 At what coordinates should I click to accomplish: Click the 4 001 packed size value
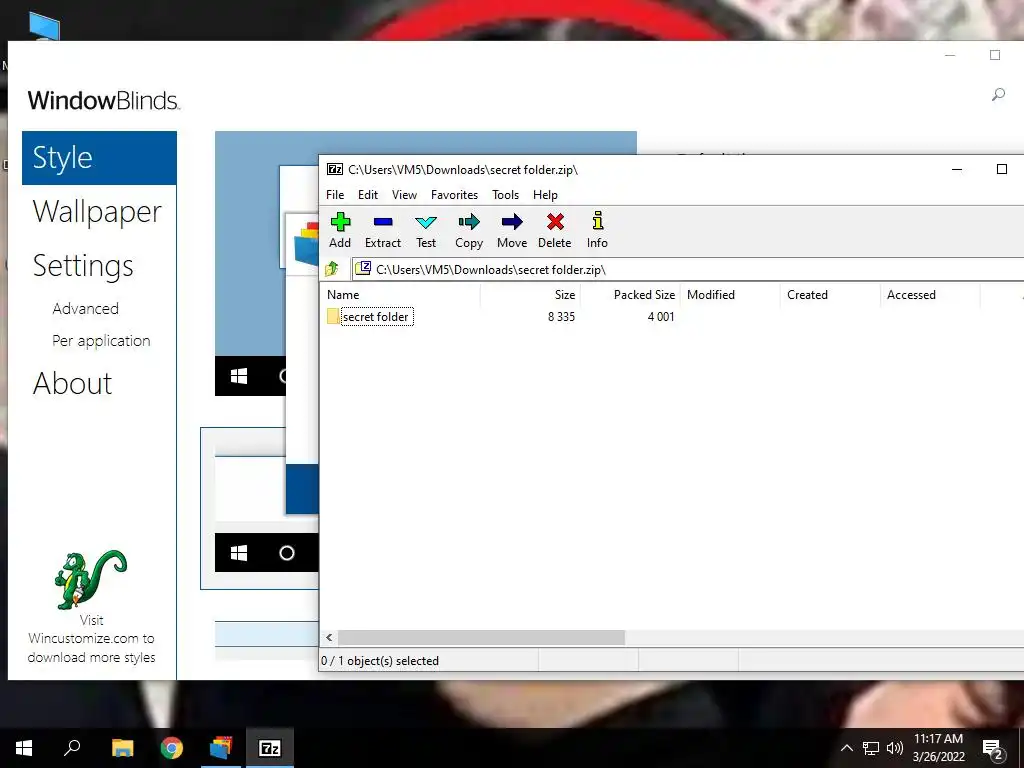pos(661,317)
